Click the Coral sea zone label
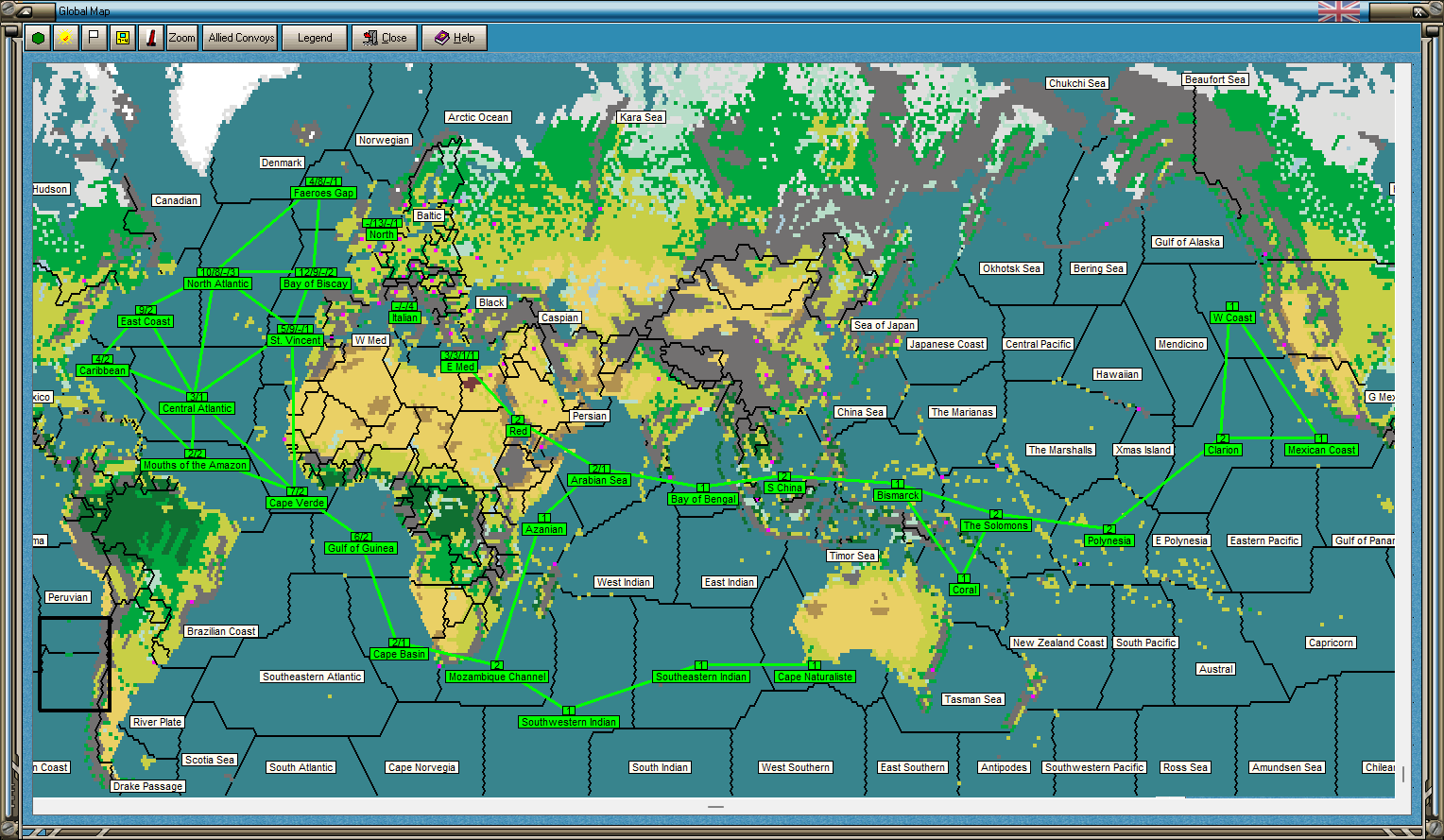The height and width of the screenshot is (840, 1444). (964, 590)
